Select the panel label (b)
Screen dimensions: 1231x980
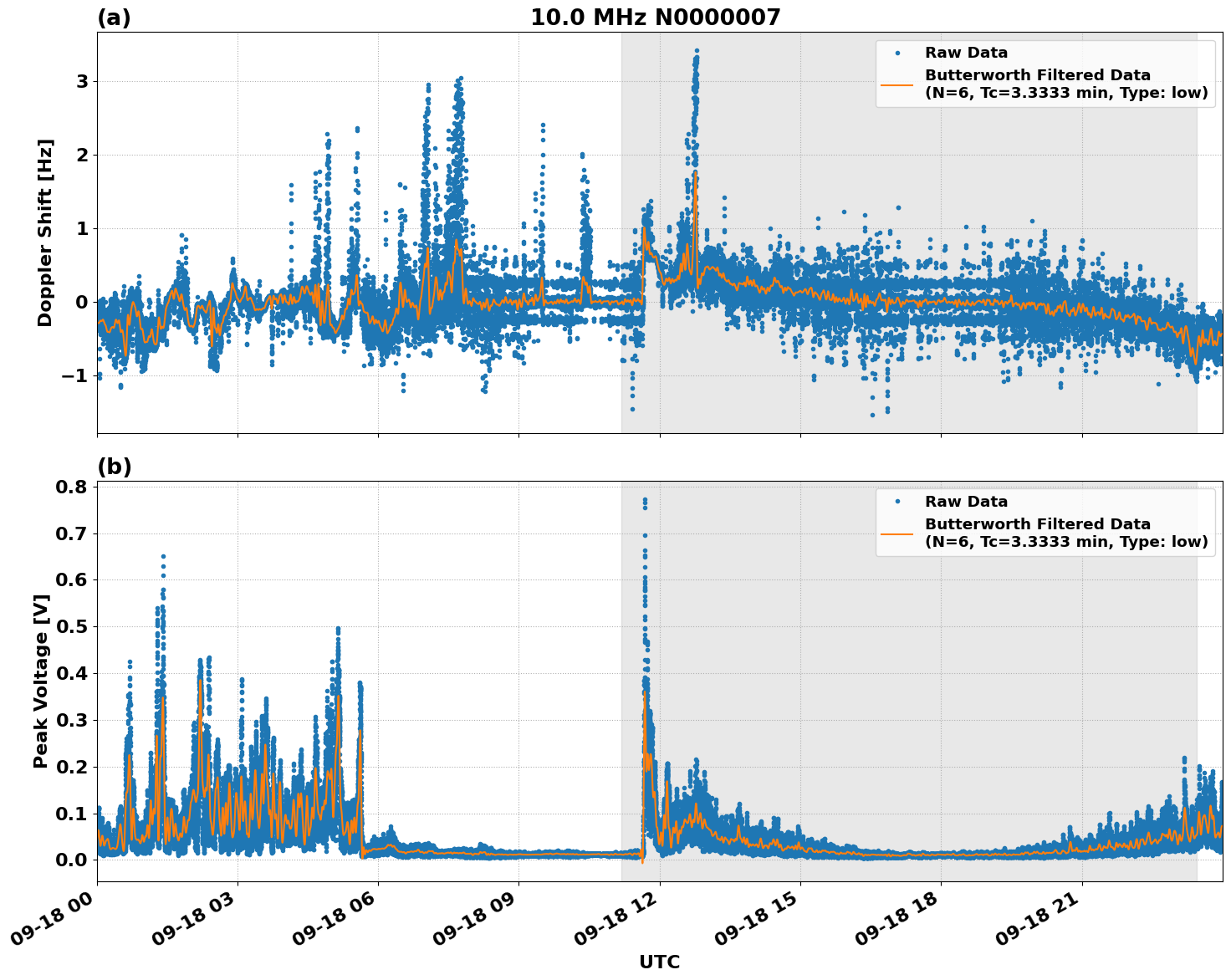pos(115,466)
